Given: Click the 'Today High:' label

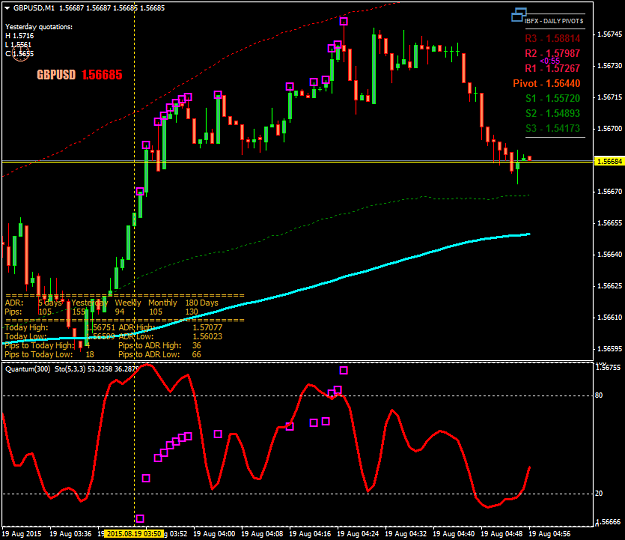Looking at the screenshot, I should 26,328.
